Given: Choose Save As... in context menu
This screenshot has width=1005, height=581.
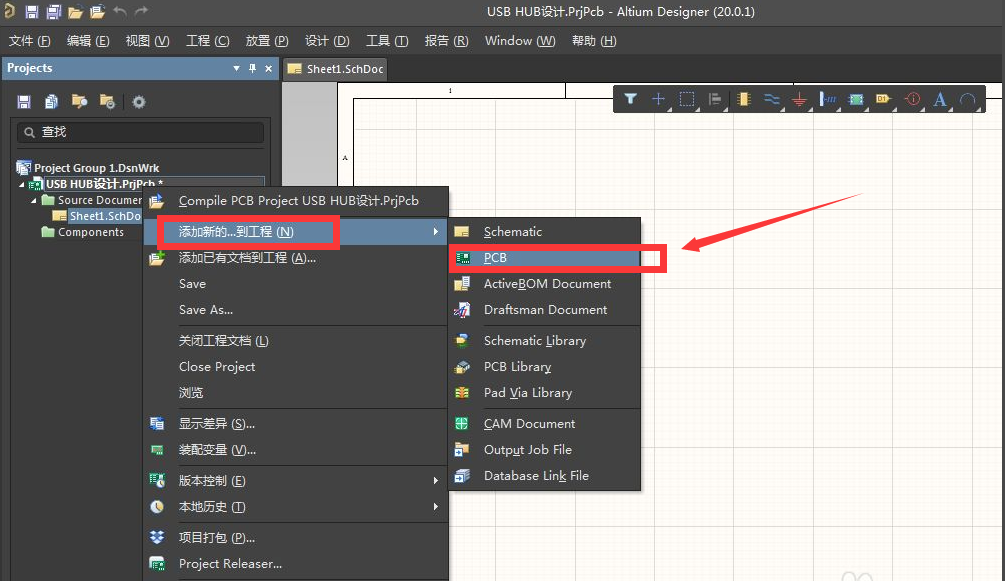Looking at the screenshot, I should pyautogui.click(x=296, y=310).
